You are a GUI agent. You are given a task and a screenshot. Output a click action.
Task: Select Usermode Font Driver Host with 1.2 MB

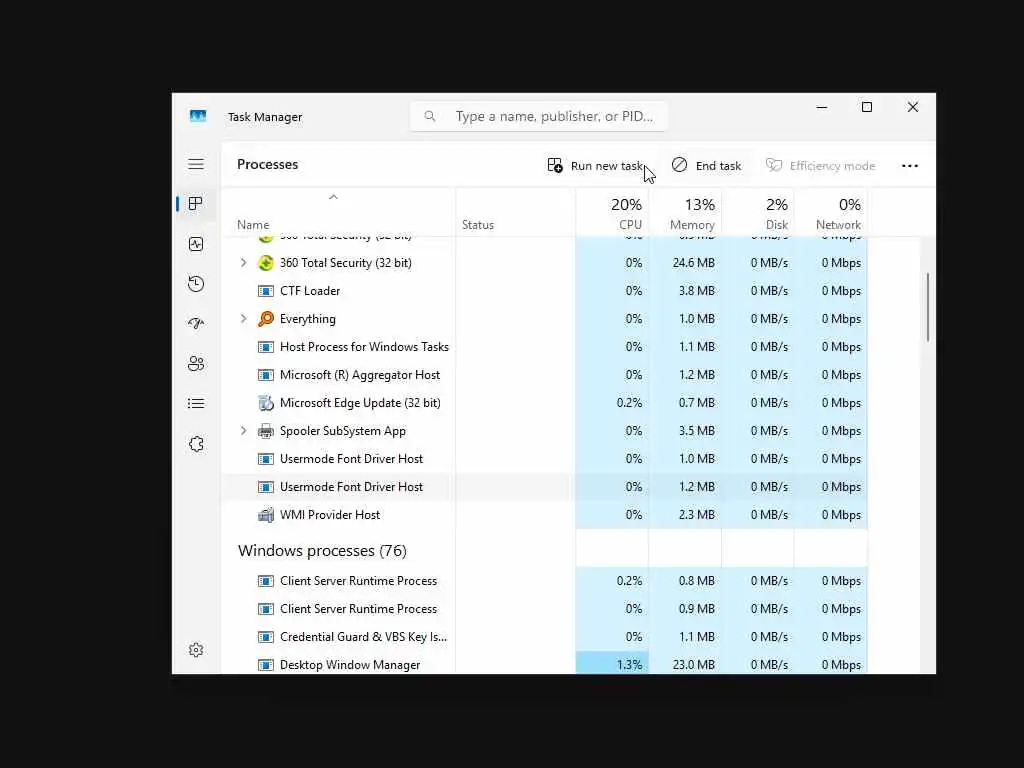pyautogui.click(x=545, y=487)
